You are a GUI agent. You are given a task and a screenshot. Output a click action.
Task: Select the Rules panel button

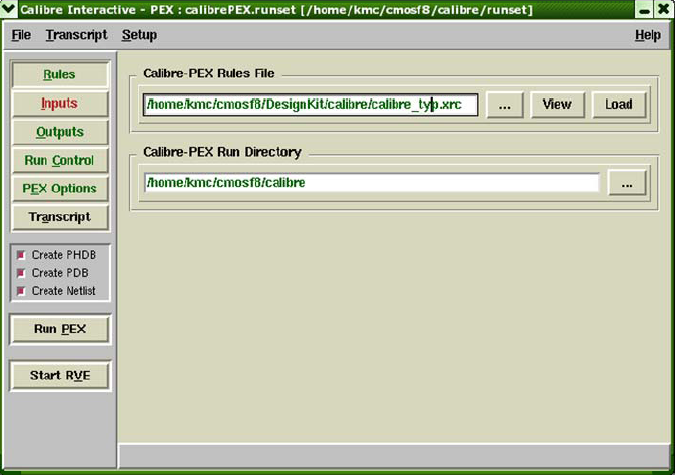(x=60, y=75)
